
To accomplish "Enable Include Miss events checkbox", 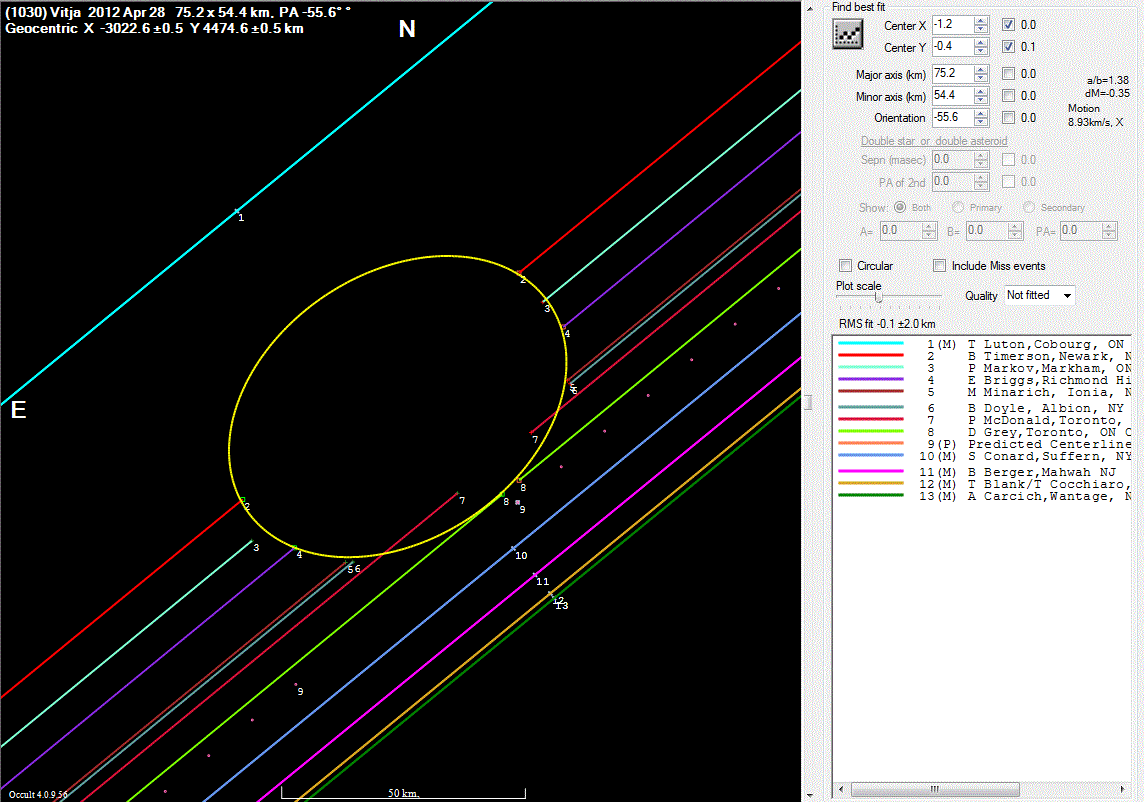I will (x=940, y=266).
